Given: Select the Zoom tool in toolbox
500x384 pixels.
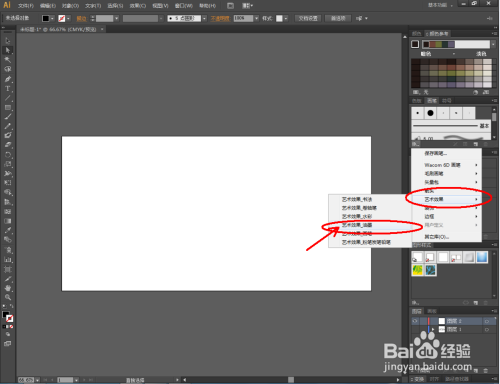Looking at the screenshot, I should pyautogui.click(x=8, y=297).
